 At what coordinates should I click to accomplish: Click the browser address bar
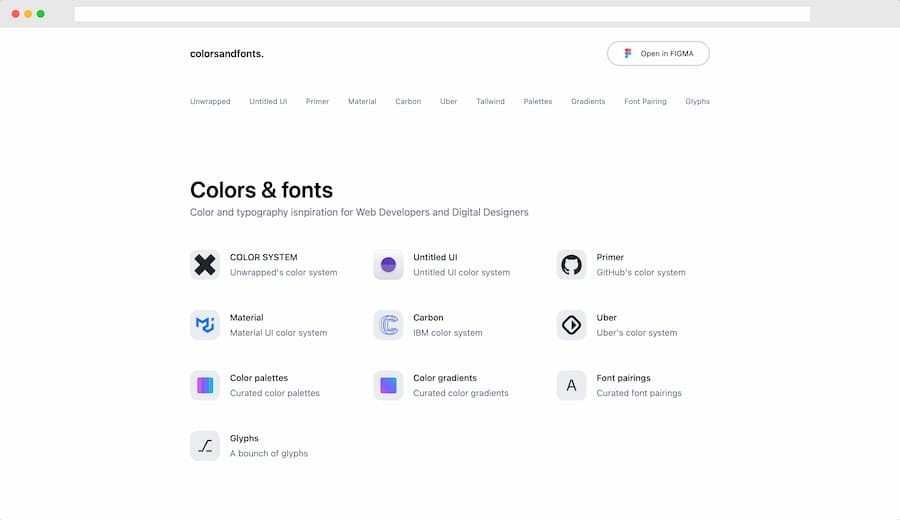coord(442,14)
